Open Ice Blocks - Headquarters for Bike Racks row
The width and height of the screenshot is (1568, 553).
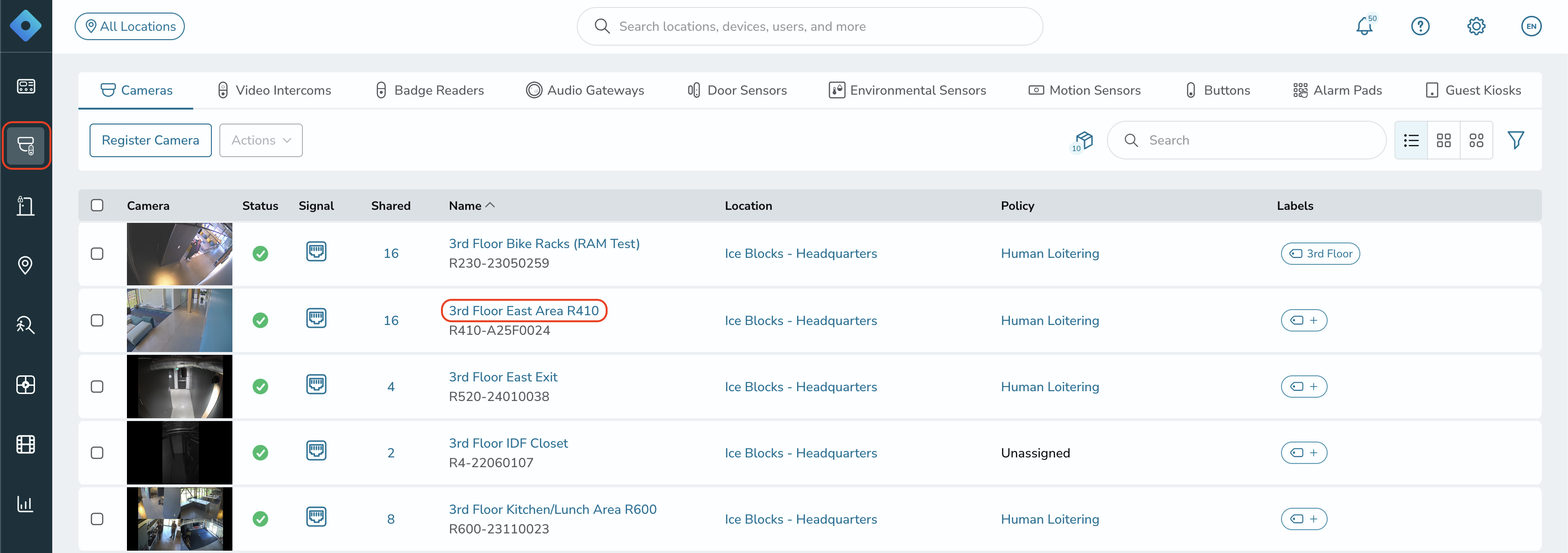tap(800, 254)
